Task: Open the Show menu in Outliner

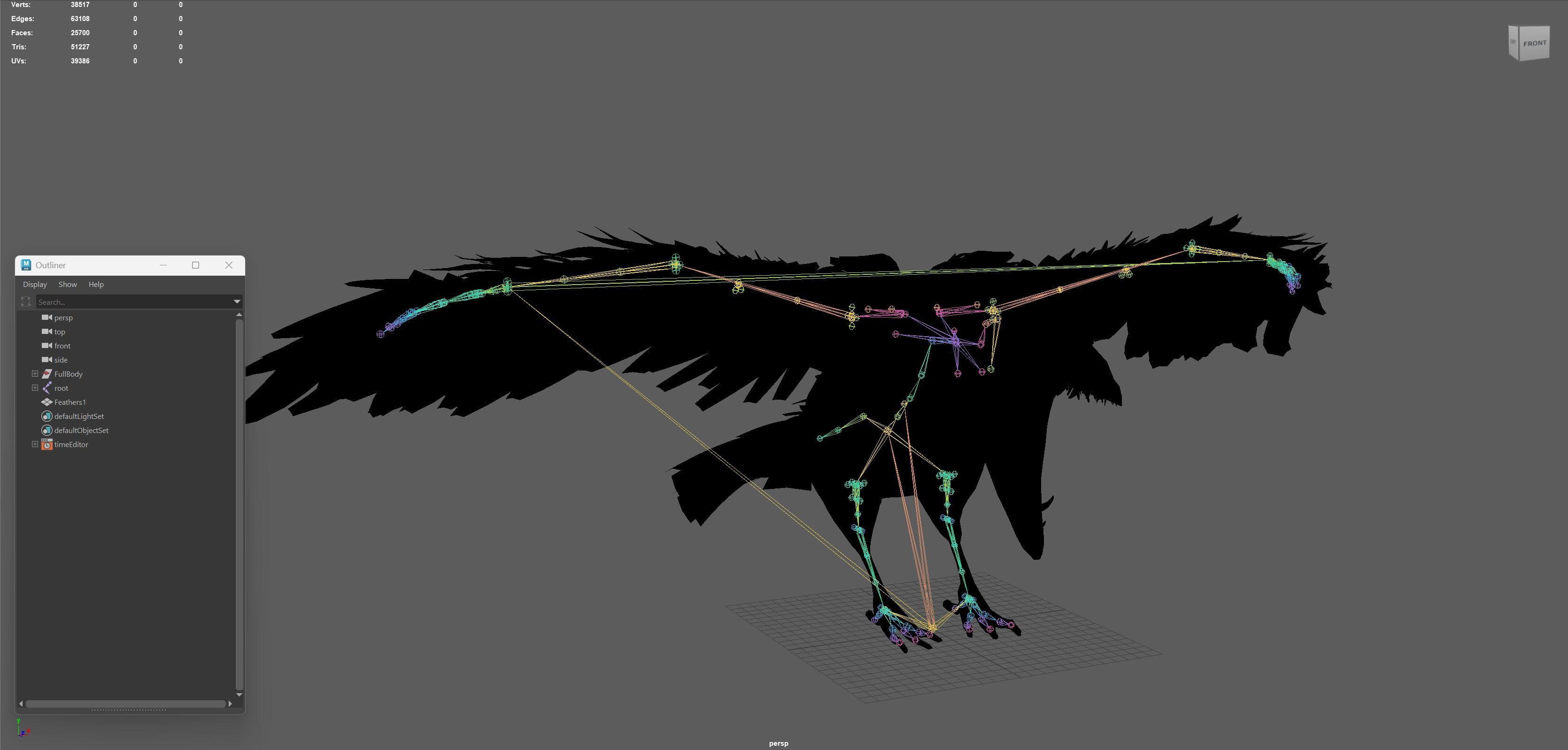Action: coord(68,284)
